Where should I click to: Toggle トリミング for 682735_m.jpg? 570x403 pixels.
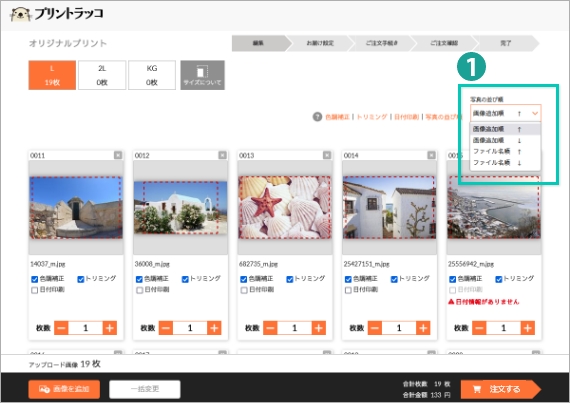coord(290,279)
